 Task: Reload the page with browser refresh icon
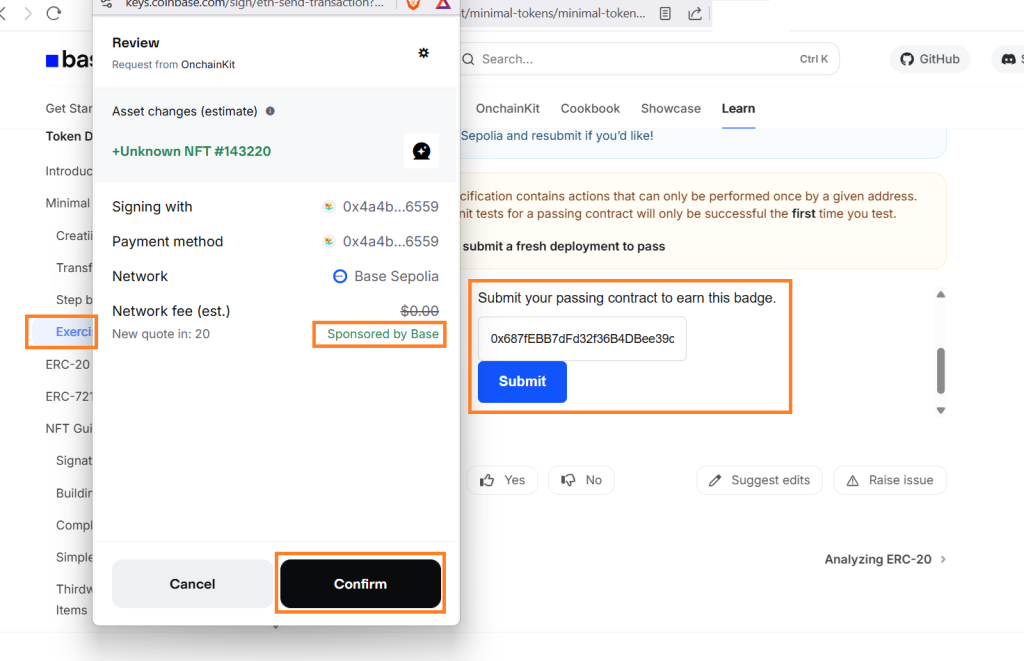tap(54, 13)
